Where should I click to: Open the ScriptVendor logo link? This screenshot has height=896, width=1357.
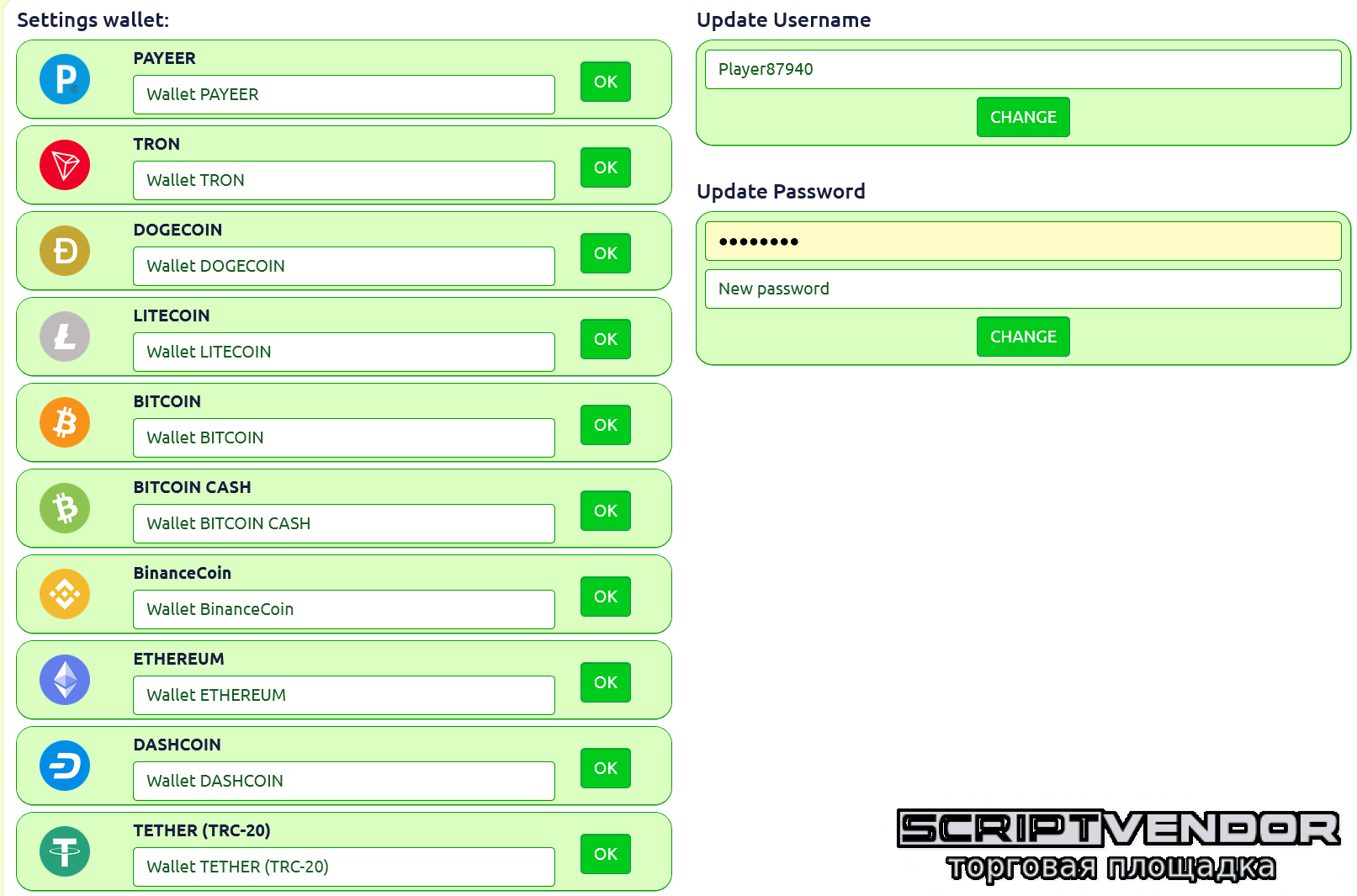click(x=1118, y=846)
